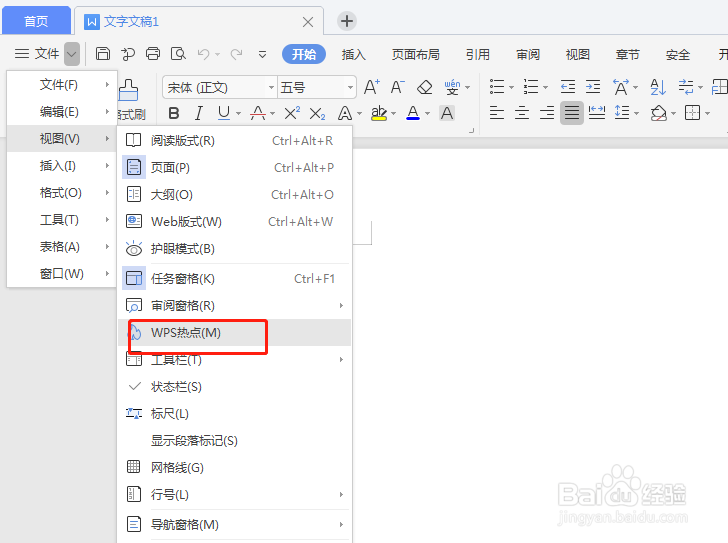This screenshot has width=728, height=543.
Task: Click Distributed alignment icon
Action: (597, 113)
